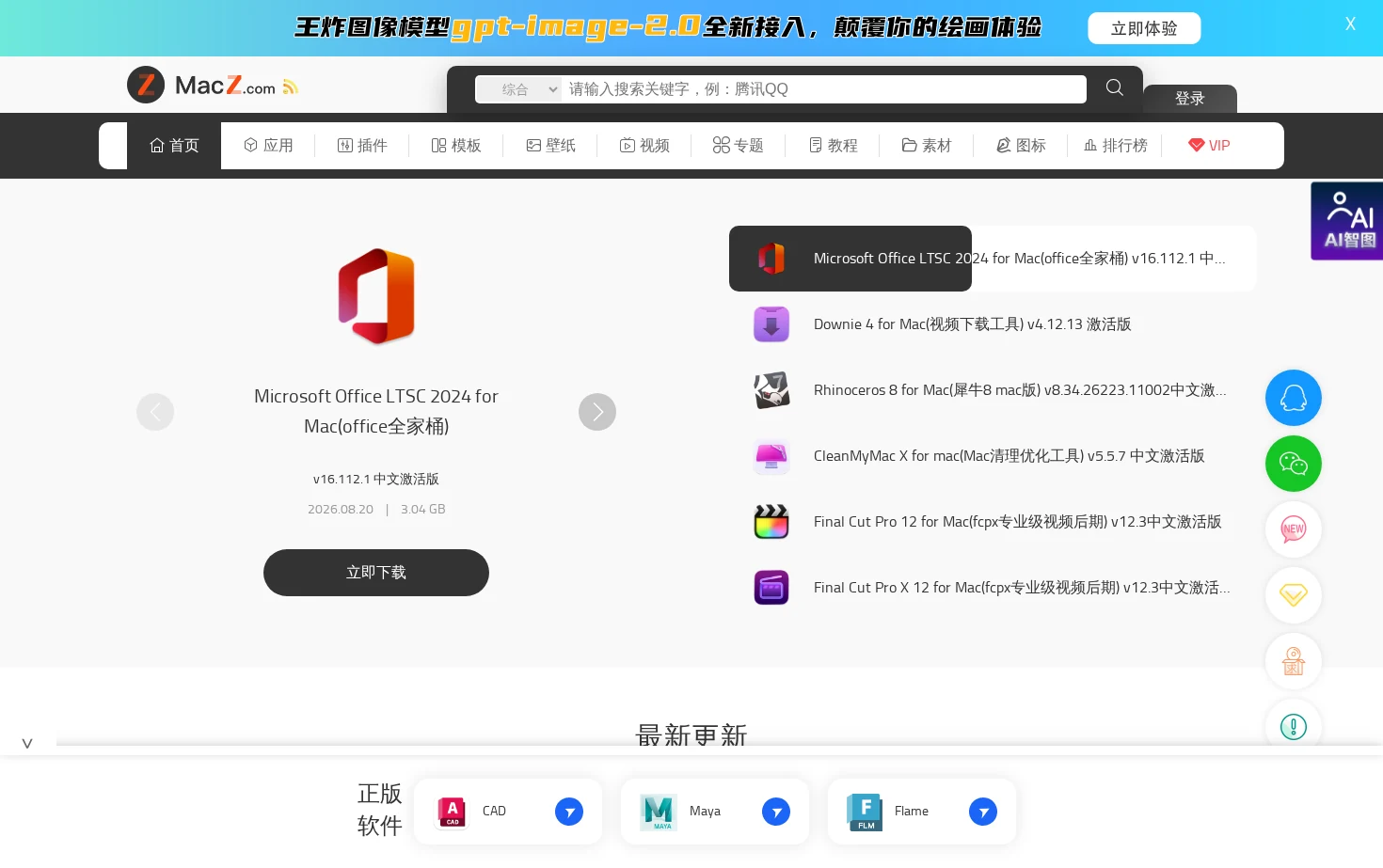1383x868 pixels.
Task: Click the Final Cut Pro 12 clapboard icon
Action: [771, 522]
